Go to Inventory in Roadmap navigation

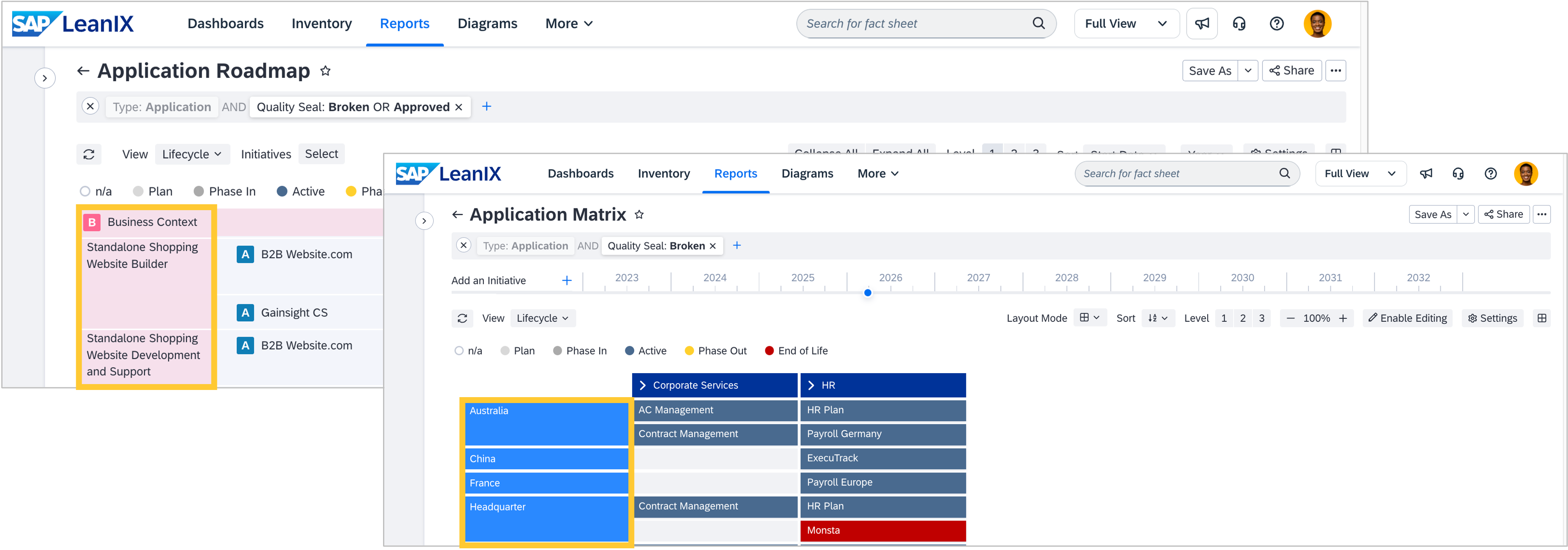[322, 24]
